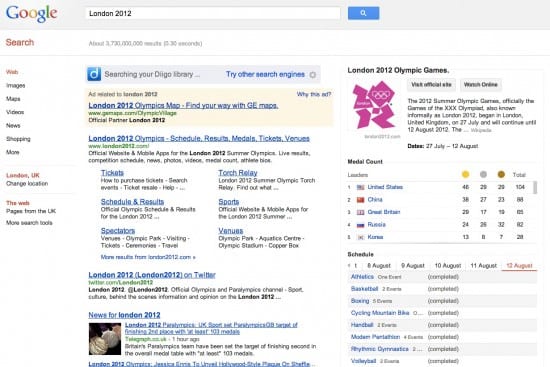Open Boxing in the schedule
Screen dimensions: 550x367
(360, 301)
